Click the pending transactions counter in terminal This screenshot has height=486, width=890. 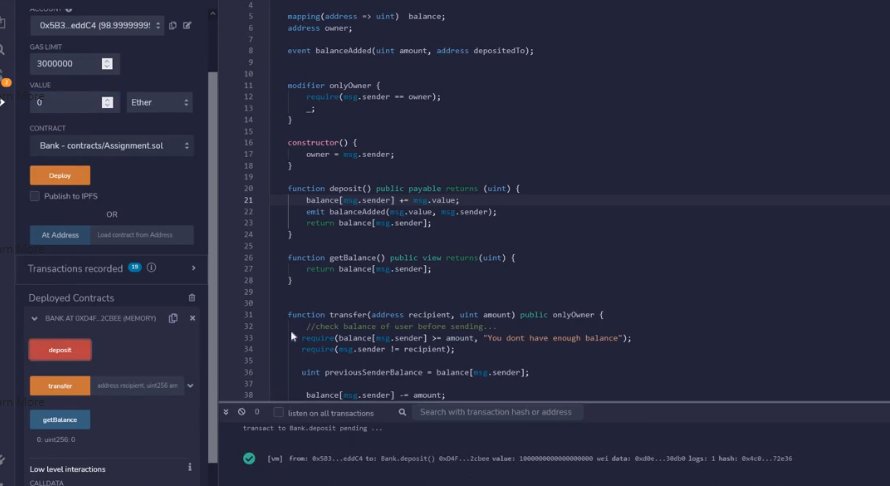(257, 412)
